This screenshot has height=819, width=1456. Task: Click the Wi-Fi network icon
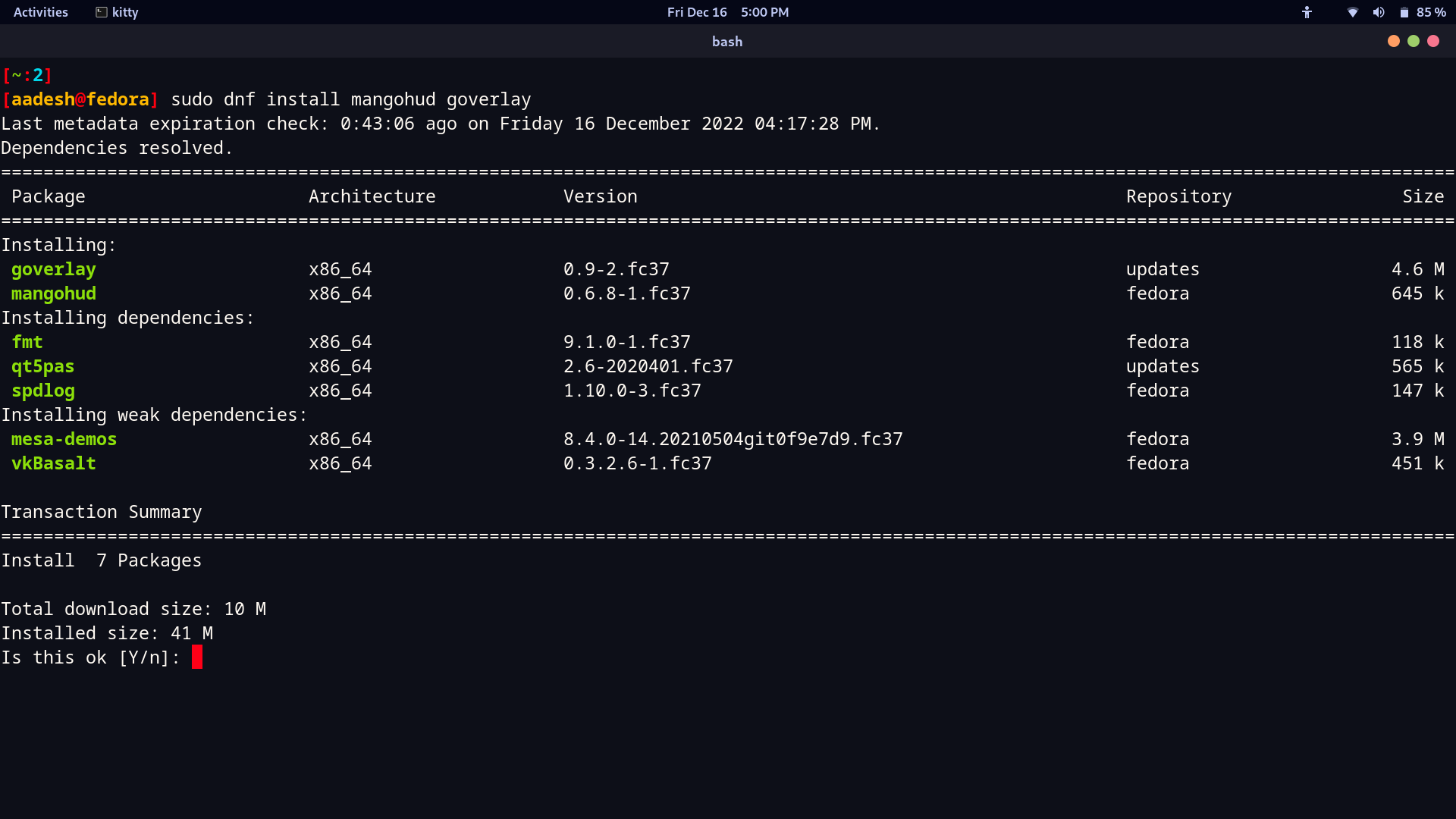[1352, 12]
